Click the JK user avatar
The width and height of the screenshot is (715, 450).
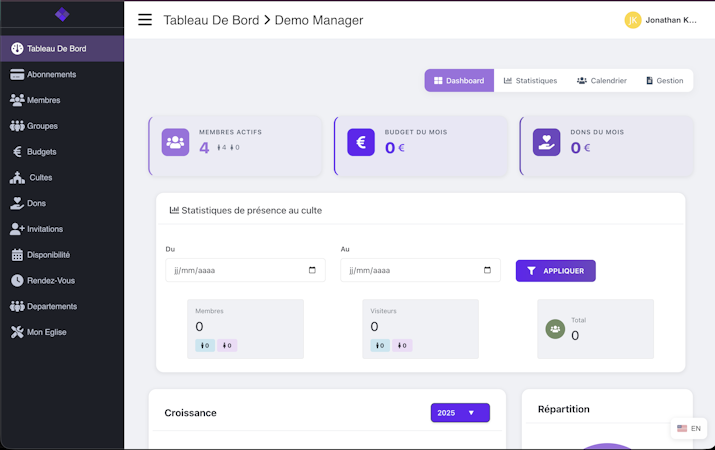pos(632,20)
